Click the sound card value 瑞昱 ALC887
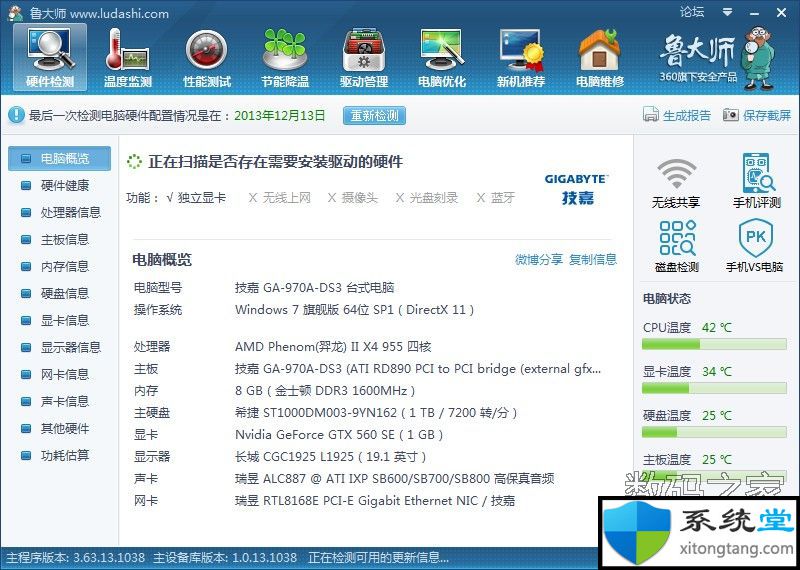The image size is (800, 570). coord(394,479)
